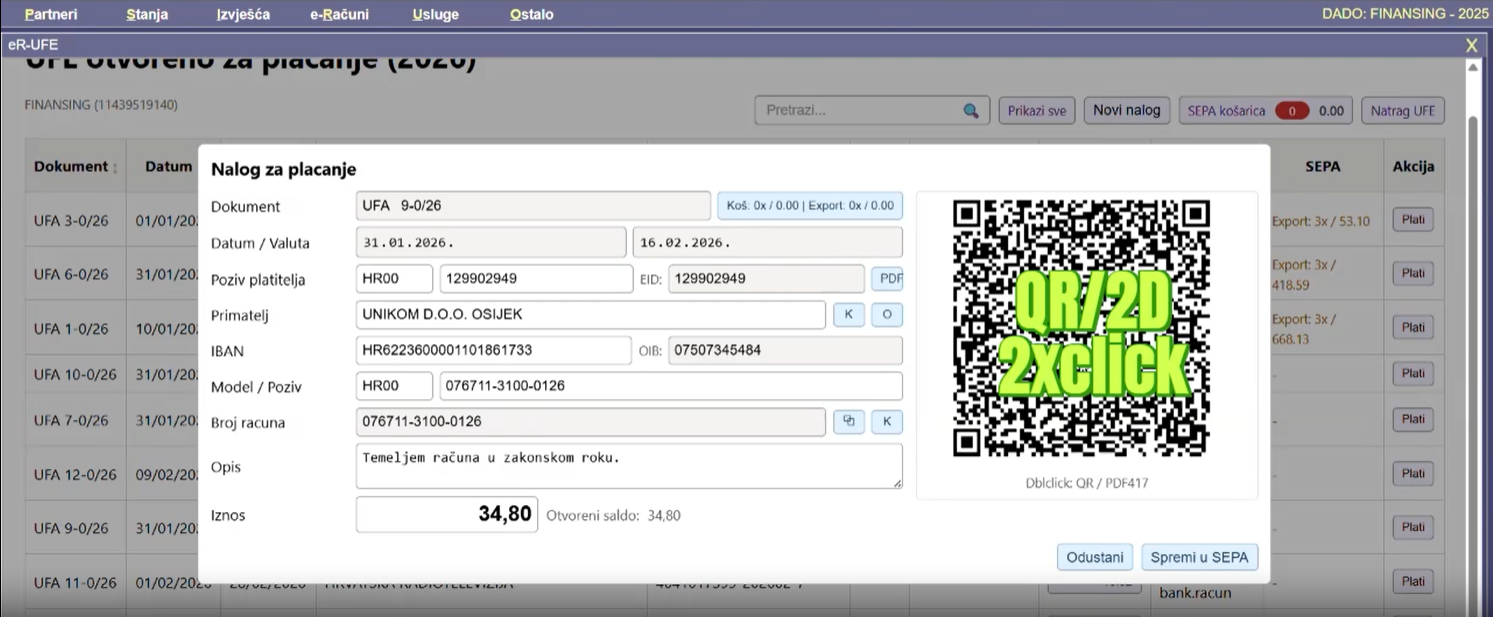1493x617 pixels.
Task: Click the copy icon next to Broj racuna
Action: pos(849,421)
